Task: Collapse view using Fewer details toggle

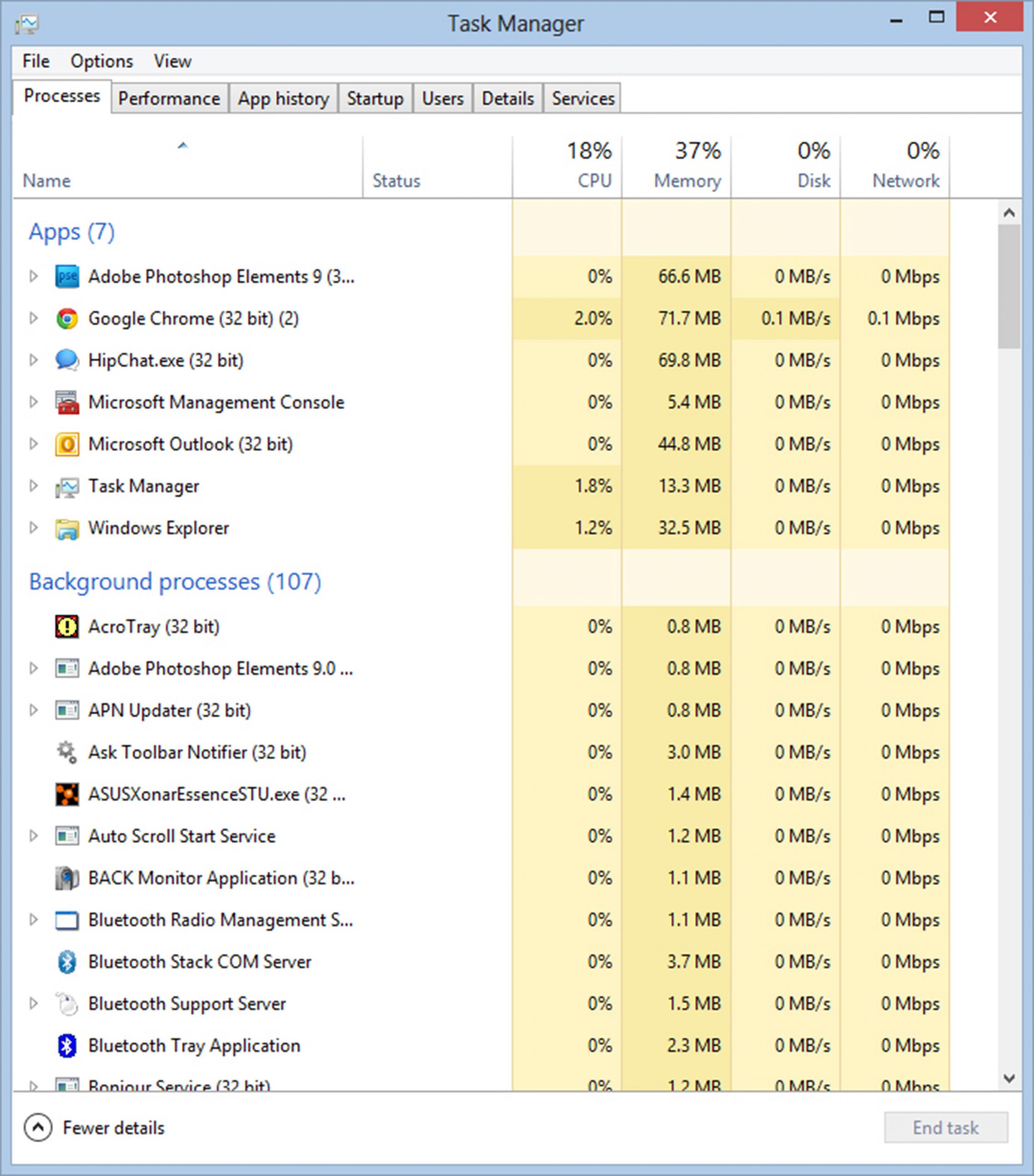Action: pos(38,1128)
